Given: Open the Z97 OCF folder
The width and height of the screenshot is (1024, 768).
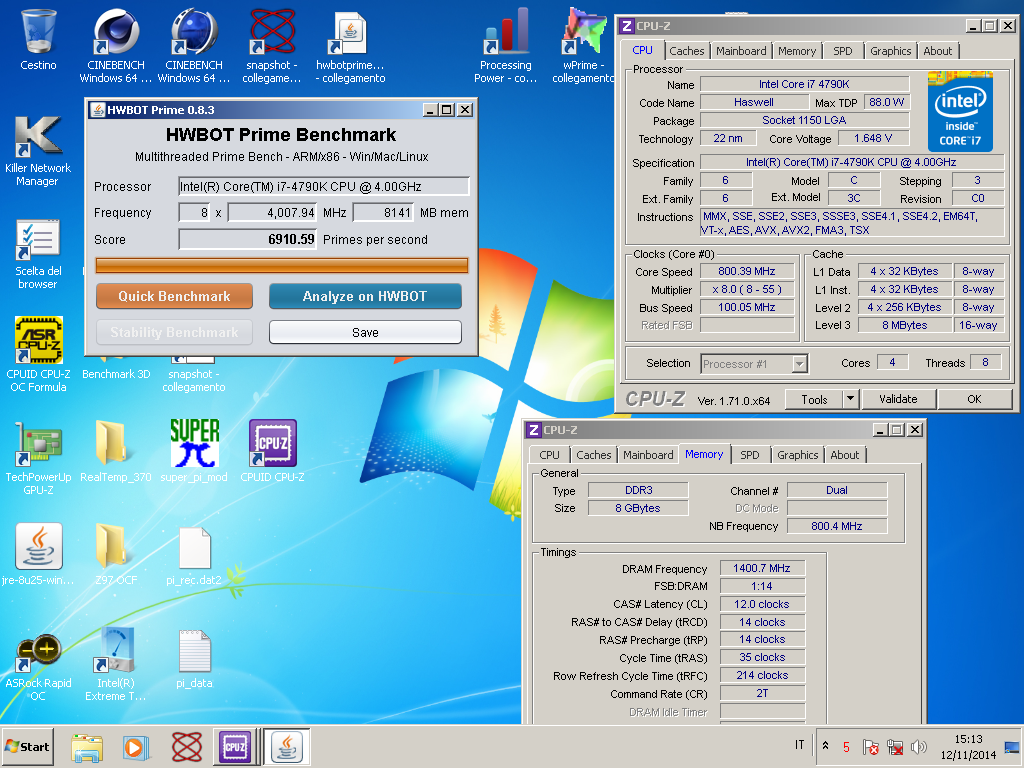Looking at the screenshot, I should point(116,554).
